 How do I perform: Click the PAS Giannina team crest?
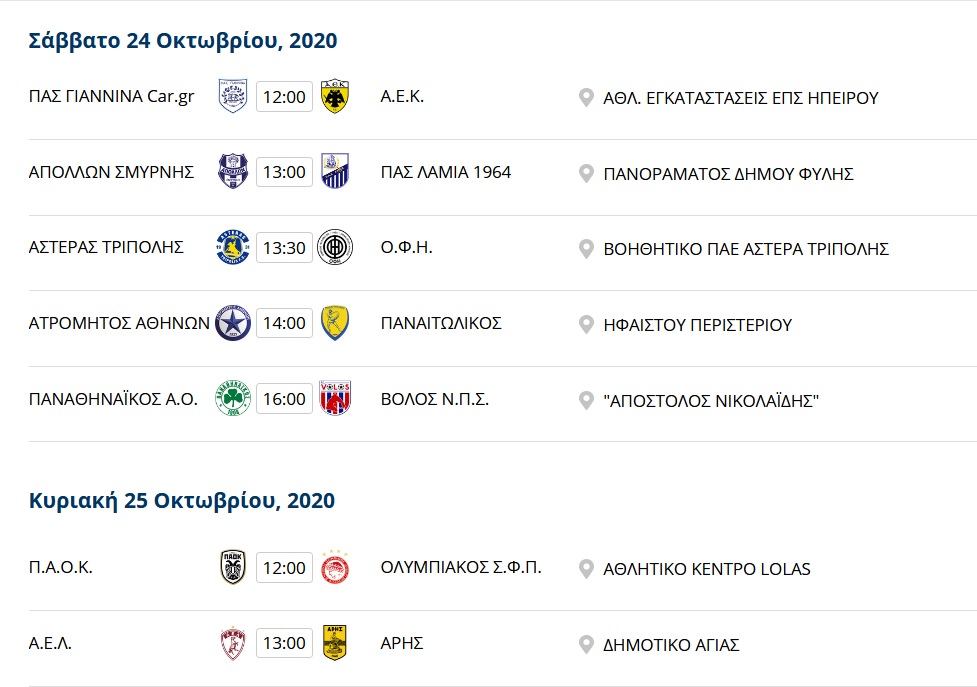tap(233, 97)
